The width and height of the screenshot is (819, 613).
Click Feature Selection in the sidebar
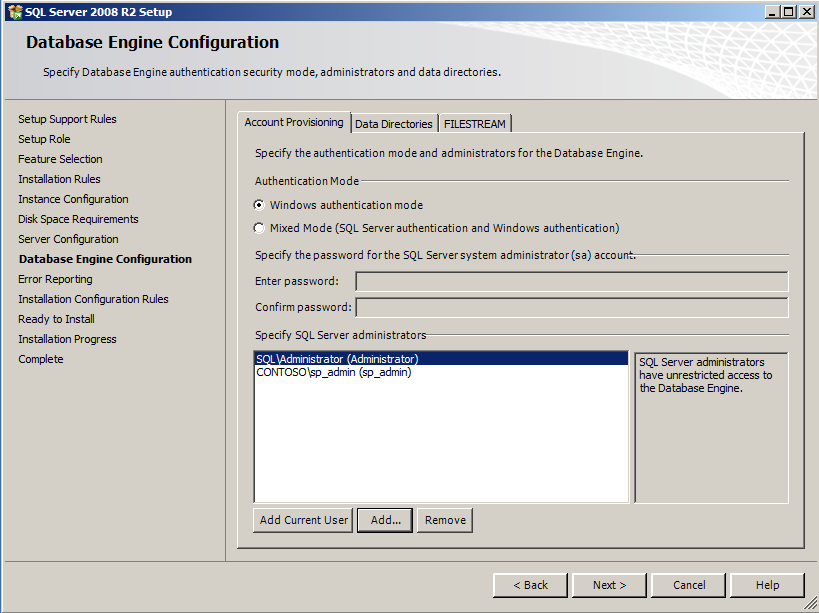(60, 159)
